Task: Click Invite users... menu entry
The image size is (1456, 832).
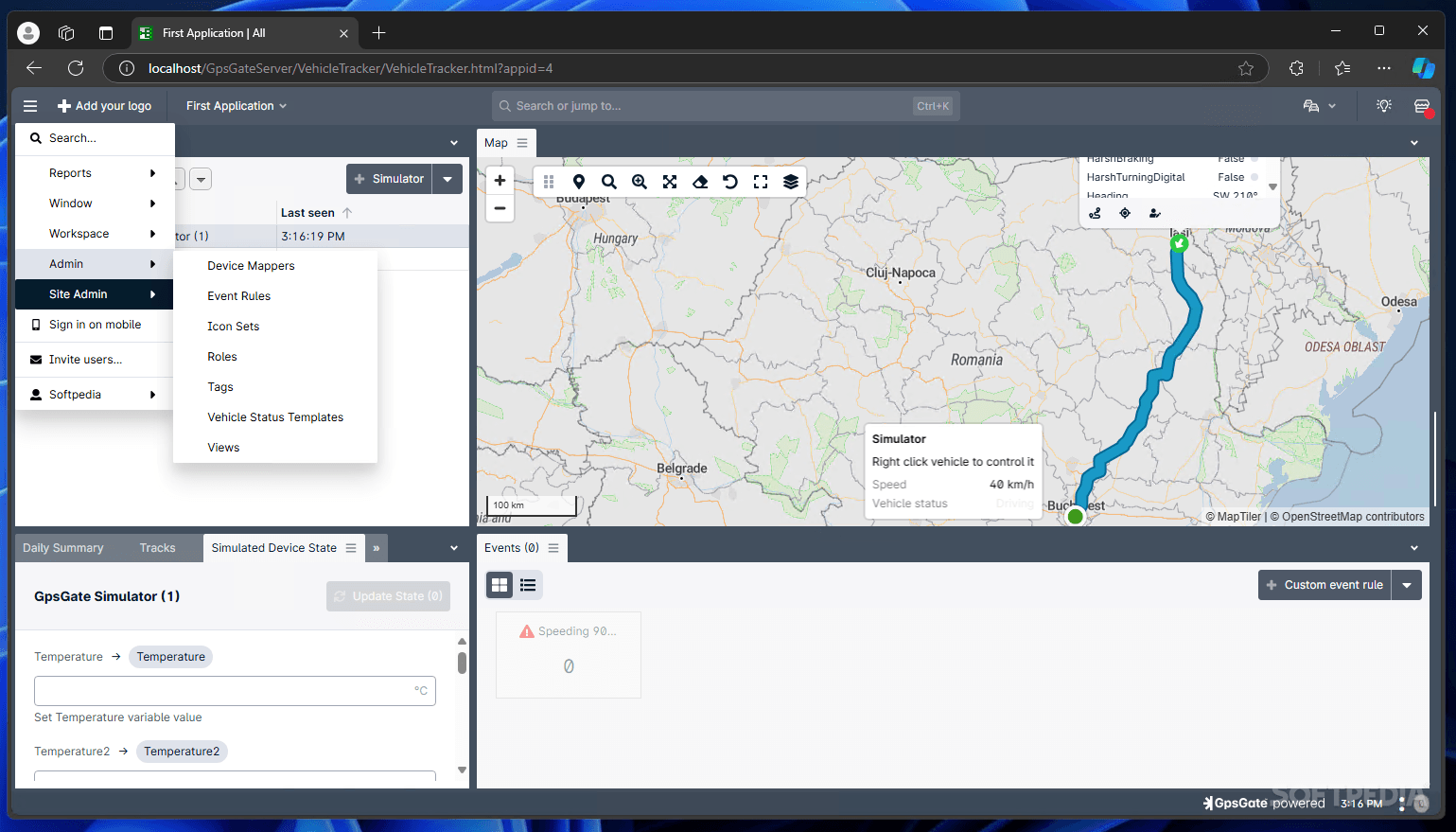Action: coord(95,360)
